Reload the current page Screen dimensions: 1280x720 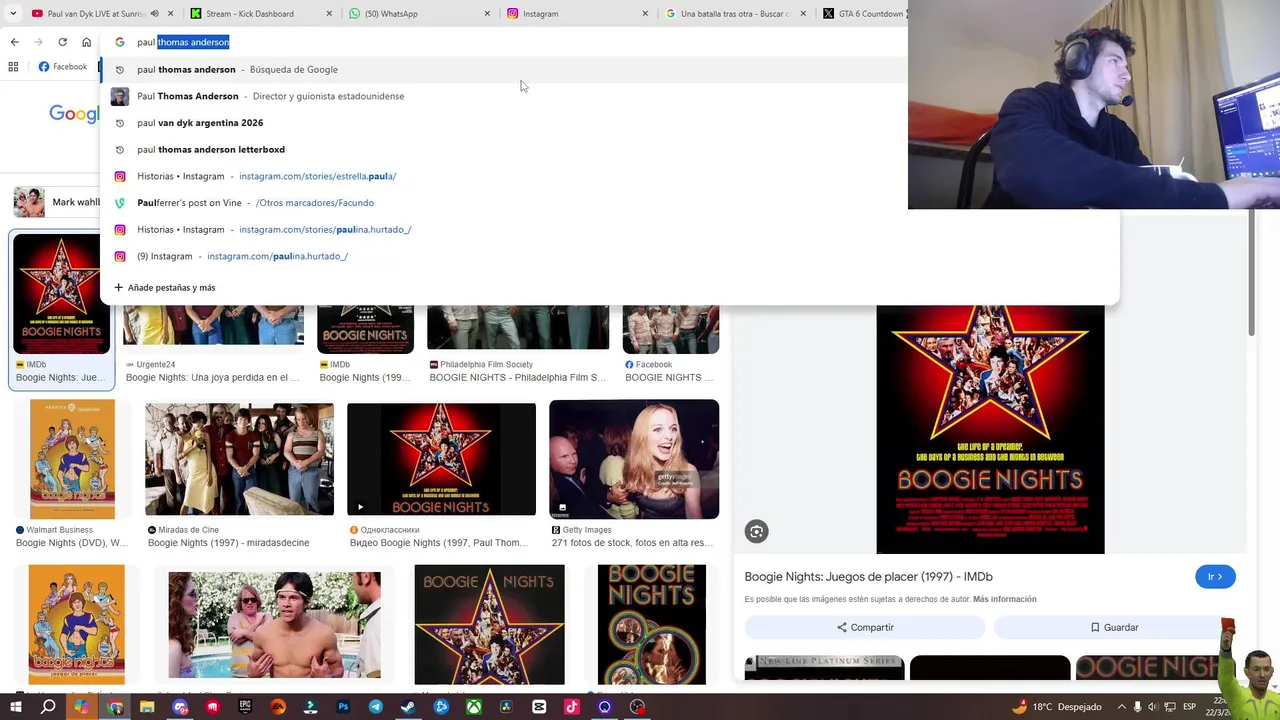[62, 42]
